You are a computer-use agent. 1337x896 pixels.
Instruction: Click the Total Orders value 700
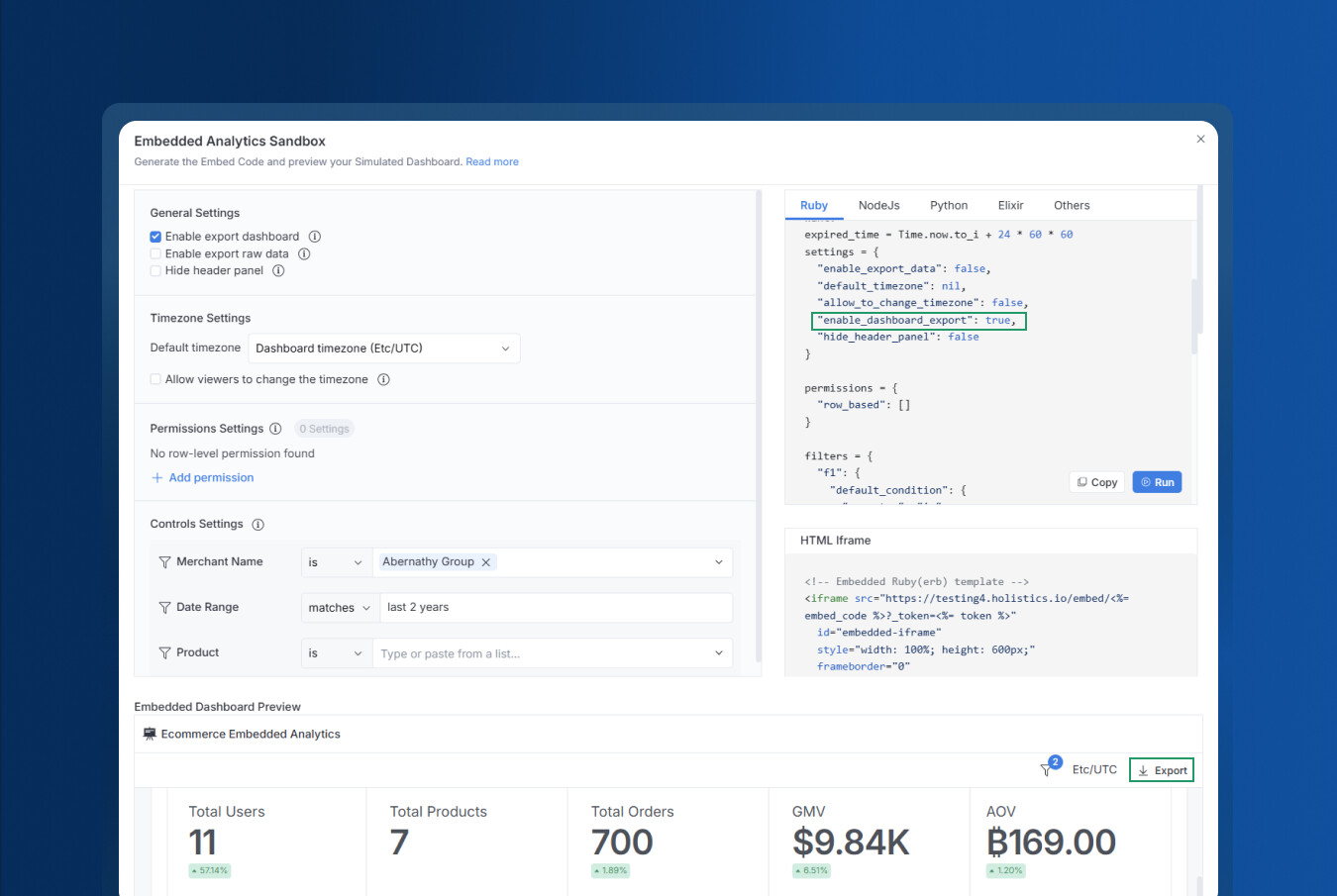[622, 843]
